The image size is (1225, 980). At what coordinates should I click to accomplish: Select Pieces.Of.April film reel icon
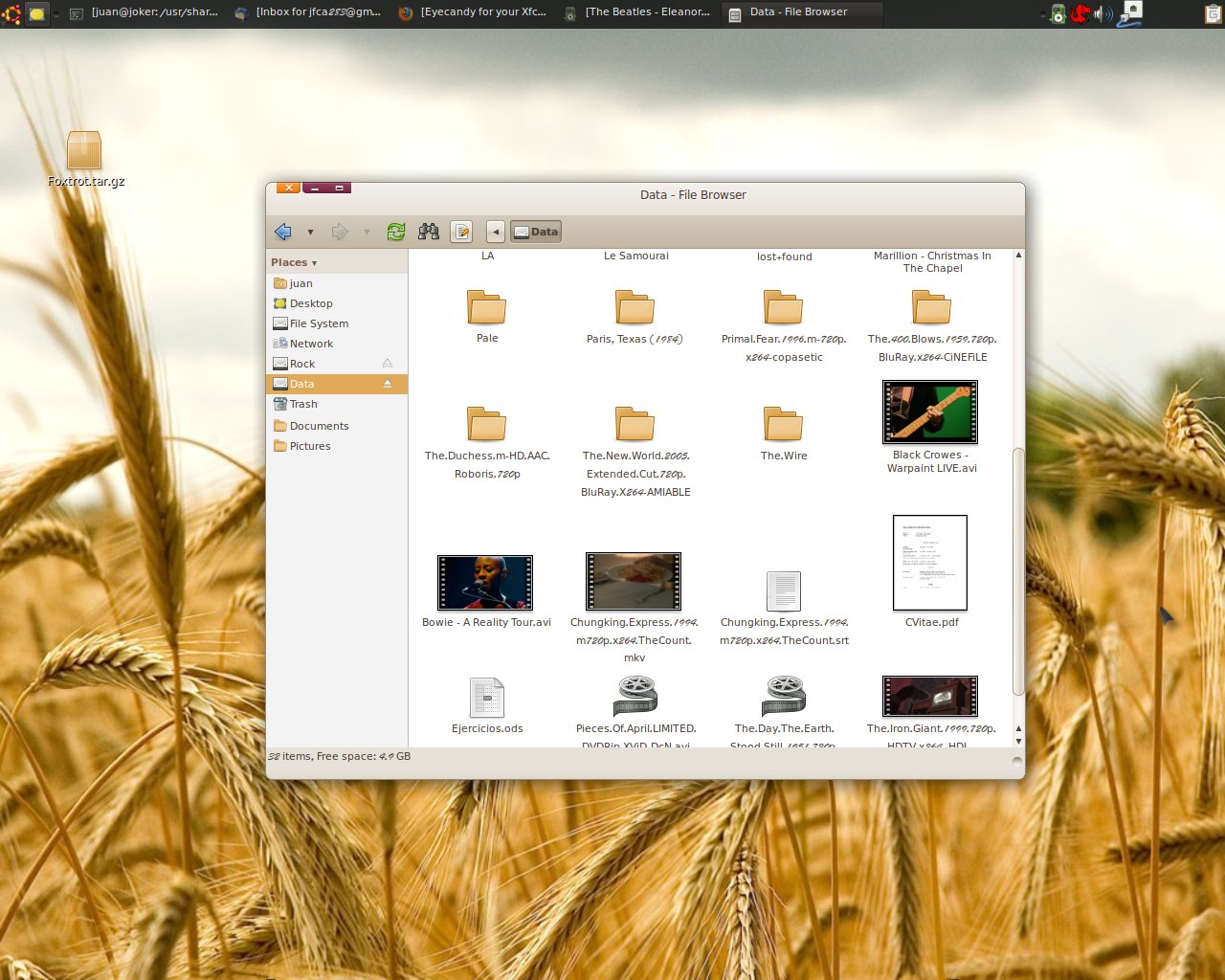coord(635,696)
